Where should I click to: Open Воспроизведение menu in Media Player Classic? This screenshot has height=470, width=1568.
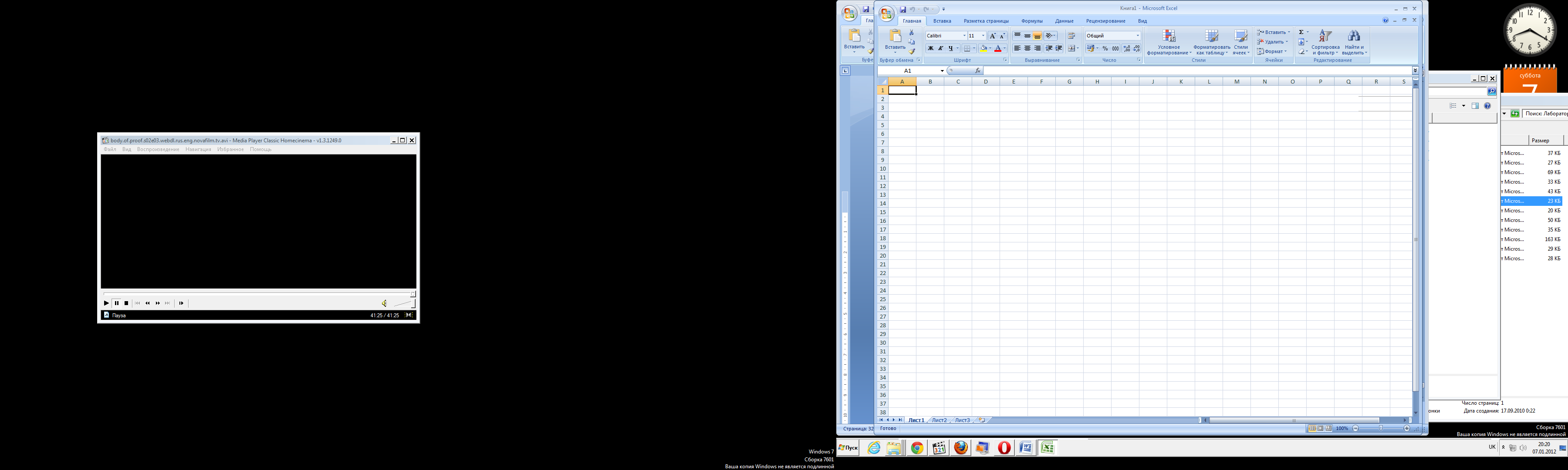coord(158,150)
